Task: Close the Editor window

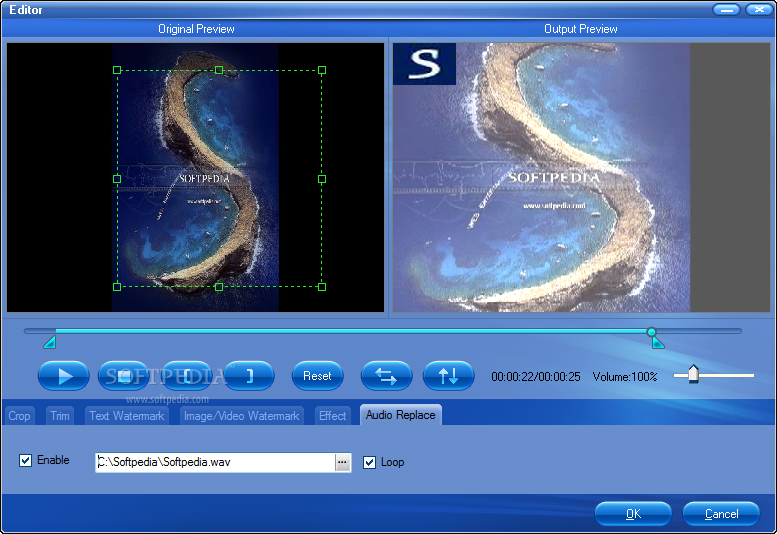Action: [x=758, y=9]
